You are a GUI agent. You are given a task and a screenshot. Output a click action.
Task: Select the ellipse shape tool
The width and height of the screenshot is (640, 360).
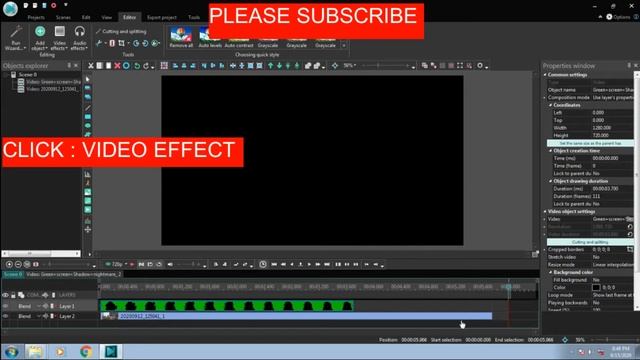(x=87, y=126)
